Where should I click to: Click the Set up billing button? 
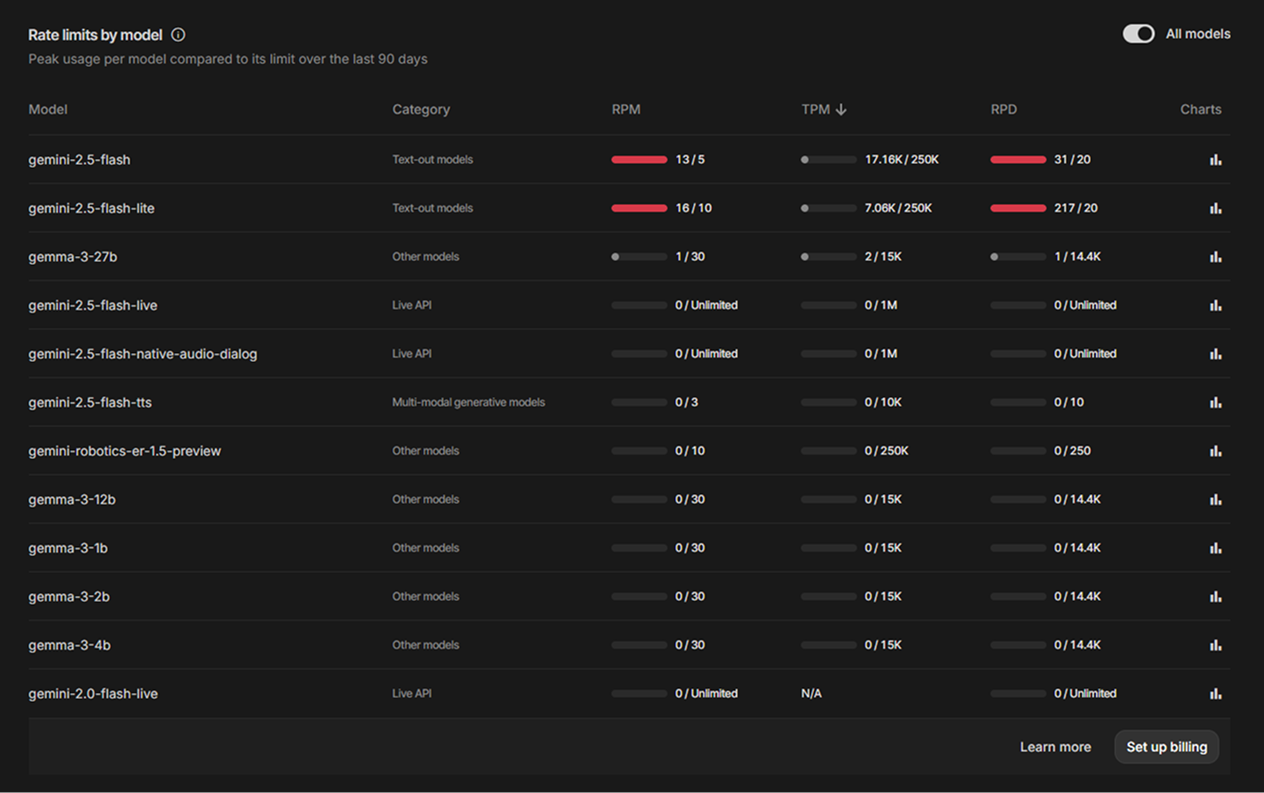(x=1166, y=747)
